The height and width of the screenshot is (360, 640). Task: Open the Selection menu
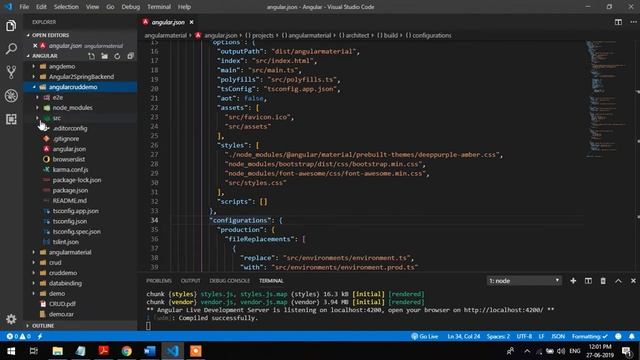tap(66, 7)
